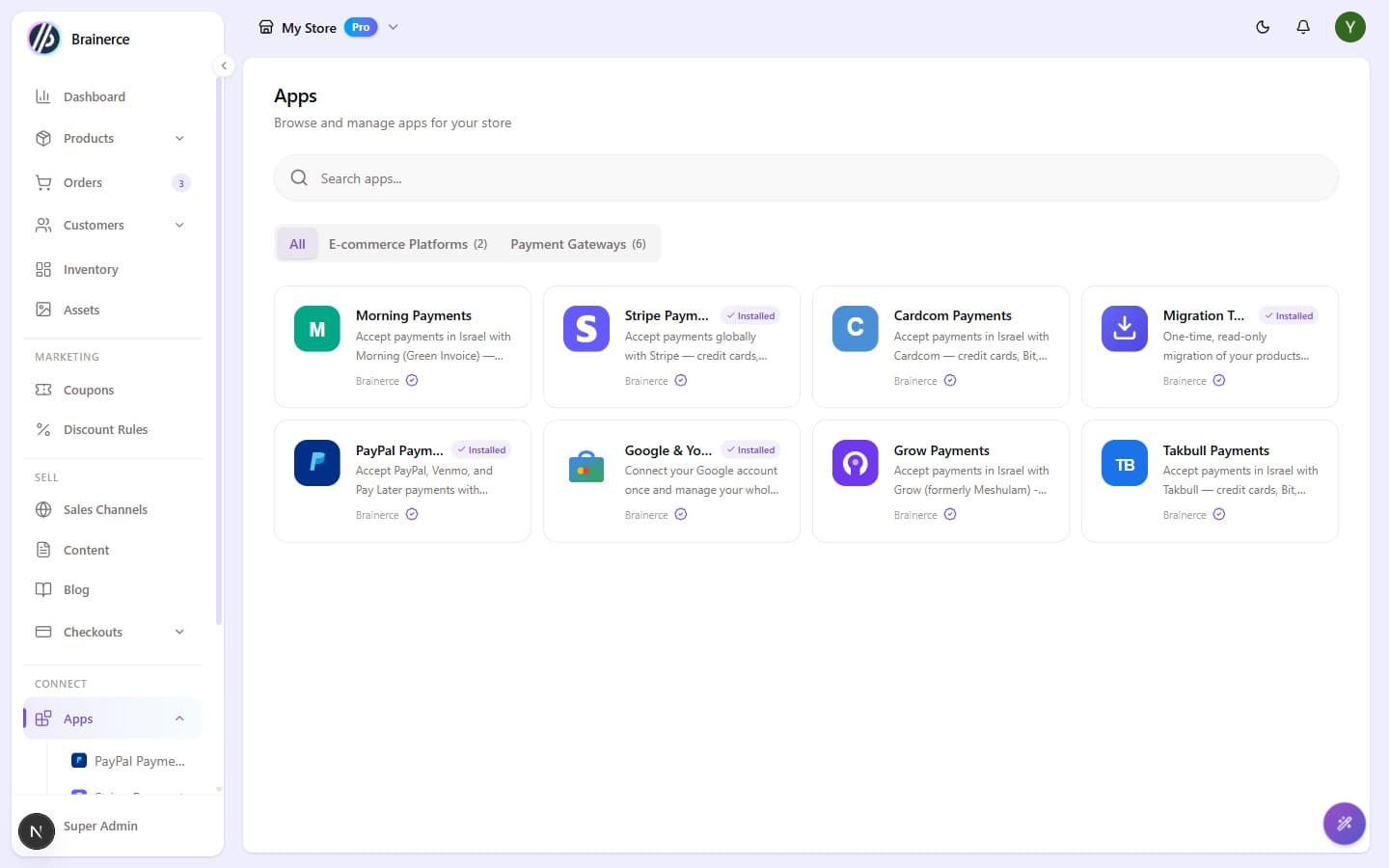Click the Checkouts card icon
1389x868 pixels.
click(43, 632)
